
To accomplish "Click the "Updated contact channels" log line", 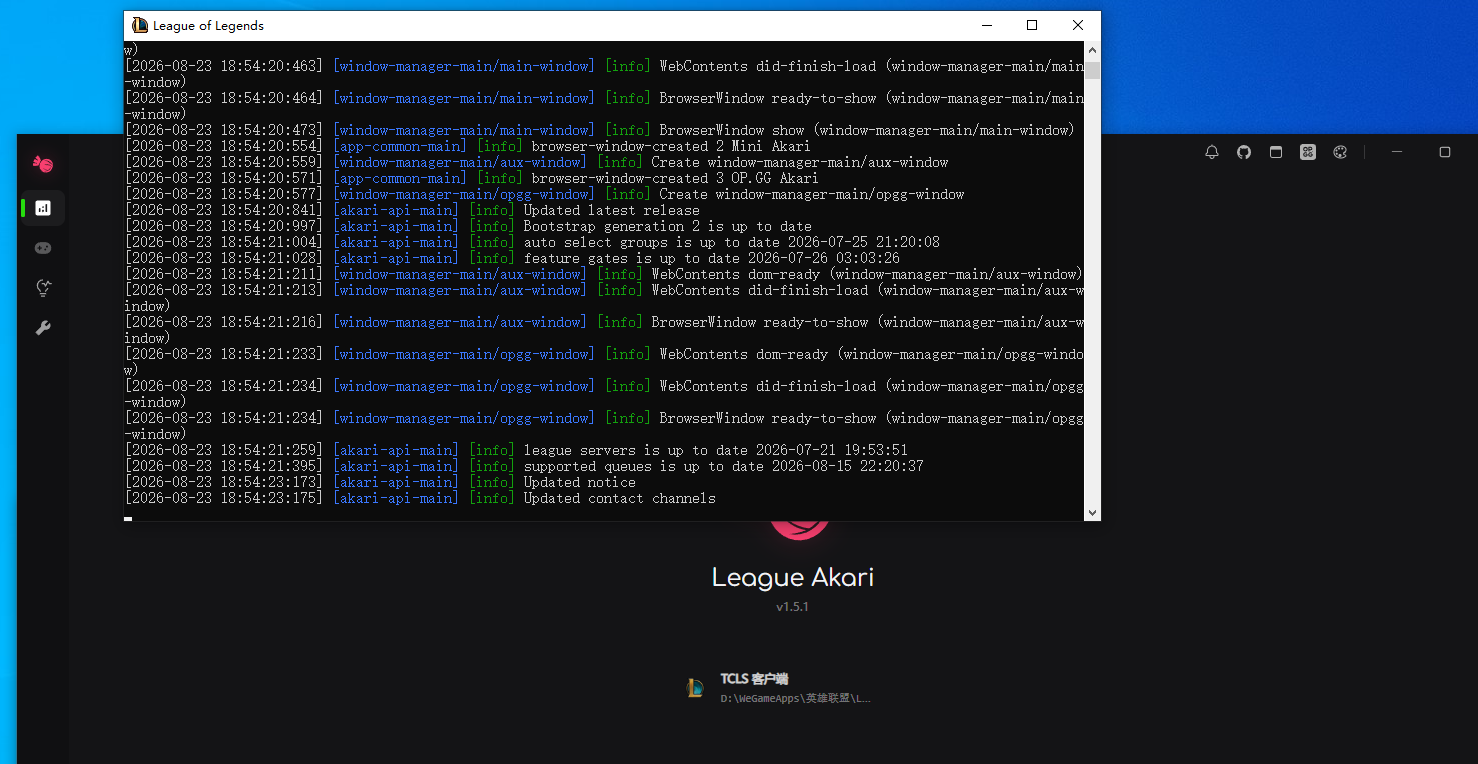I will point(420,498).
